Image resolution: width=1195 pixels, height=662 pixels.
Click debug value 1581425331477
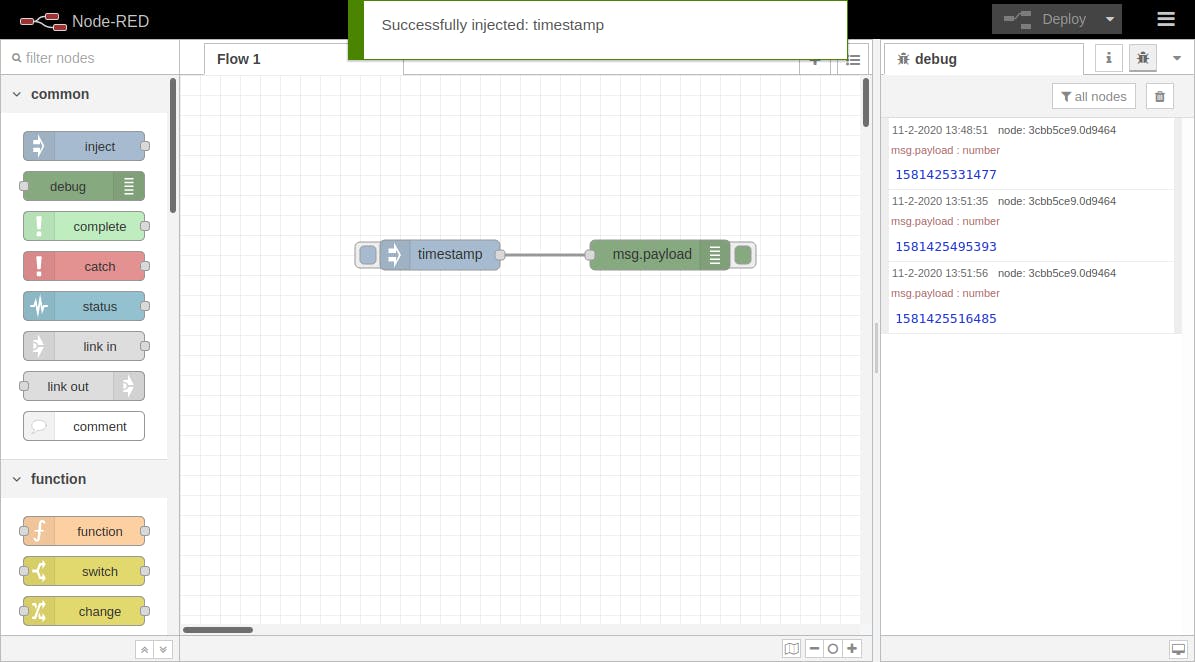click(946, 174)
